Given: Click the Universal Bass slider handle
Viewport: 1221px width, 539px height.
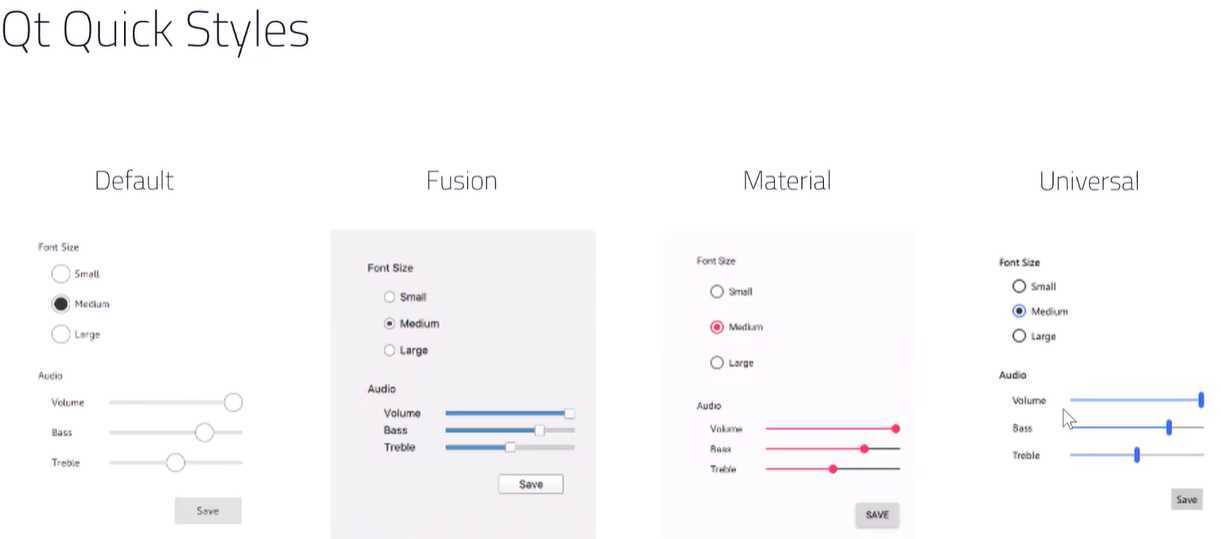Looking at the screenshot, I should (1169, 428).
